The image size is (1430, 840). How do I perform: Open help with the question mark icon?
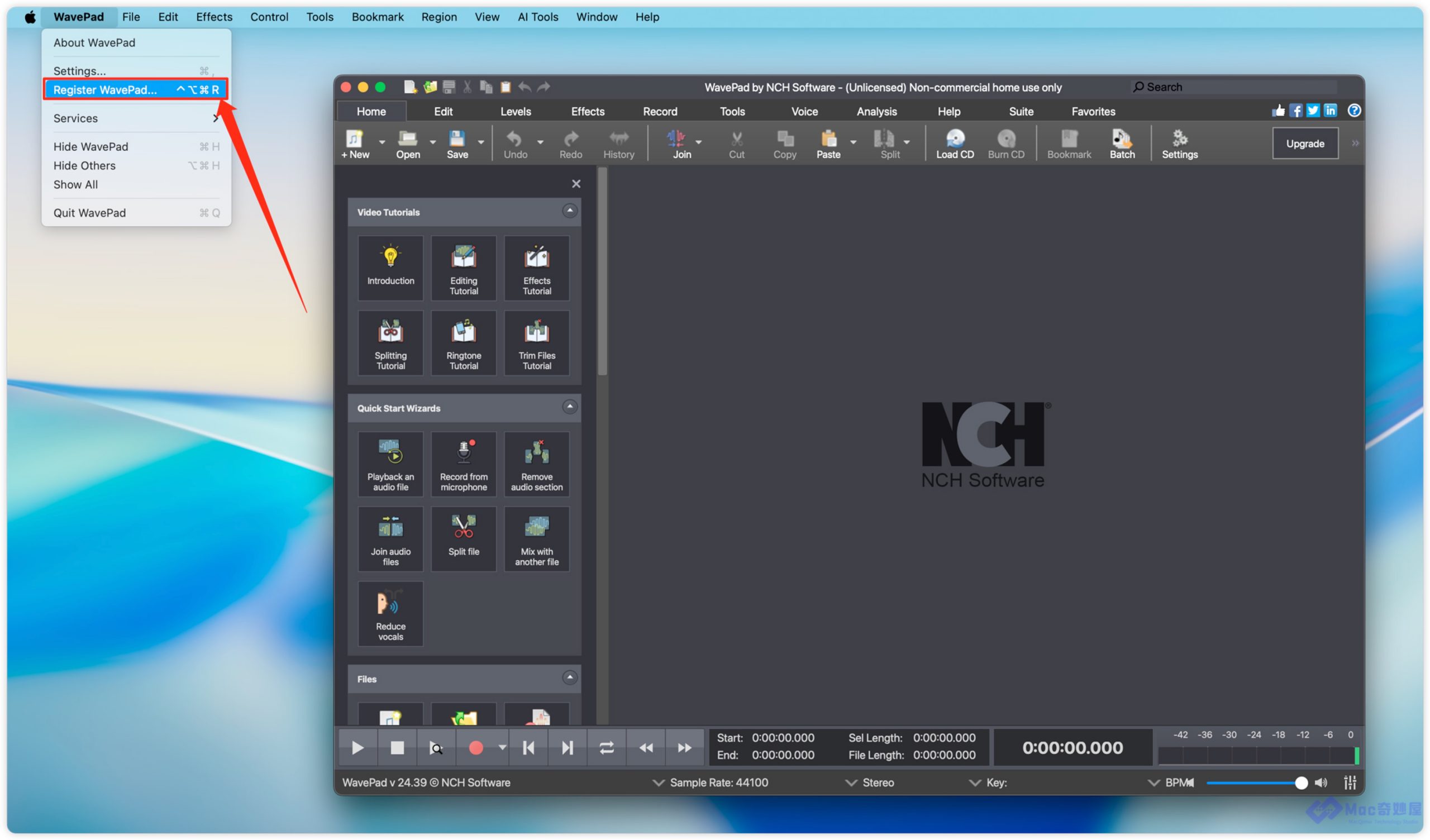(x=1355, y=111)
